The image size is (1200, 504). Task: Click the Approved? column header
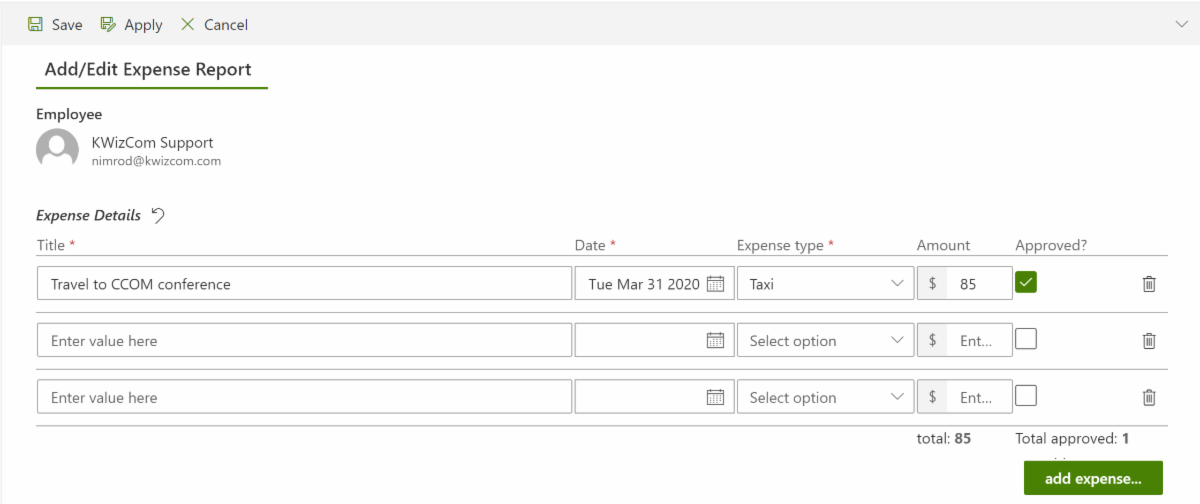click(1051, 245)
